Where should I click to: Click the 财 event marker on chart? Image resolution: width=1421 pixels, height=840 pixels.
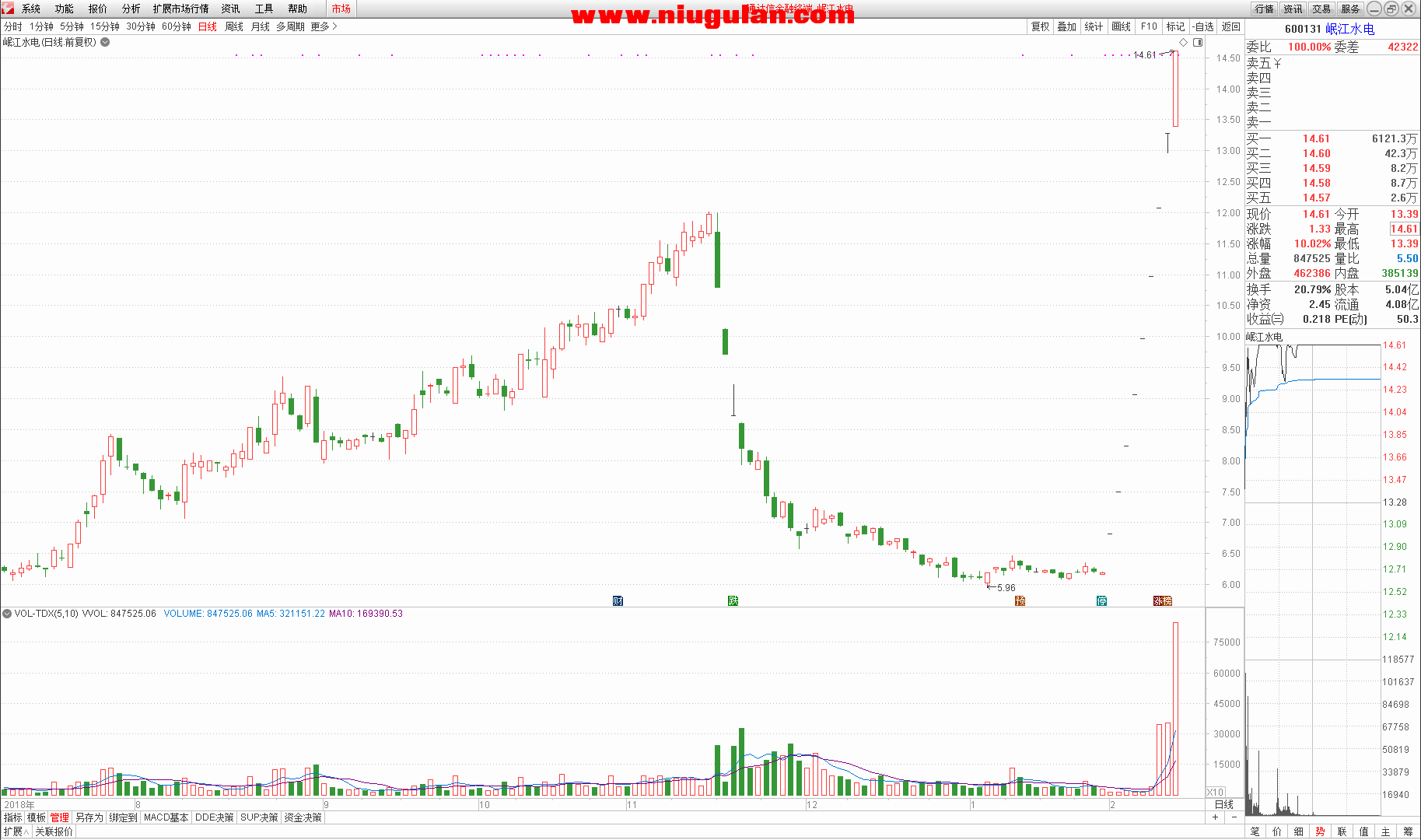[x=618, y=600]
